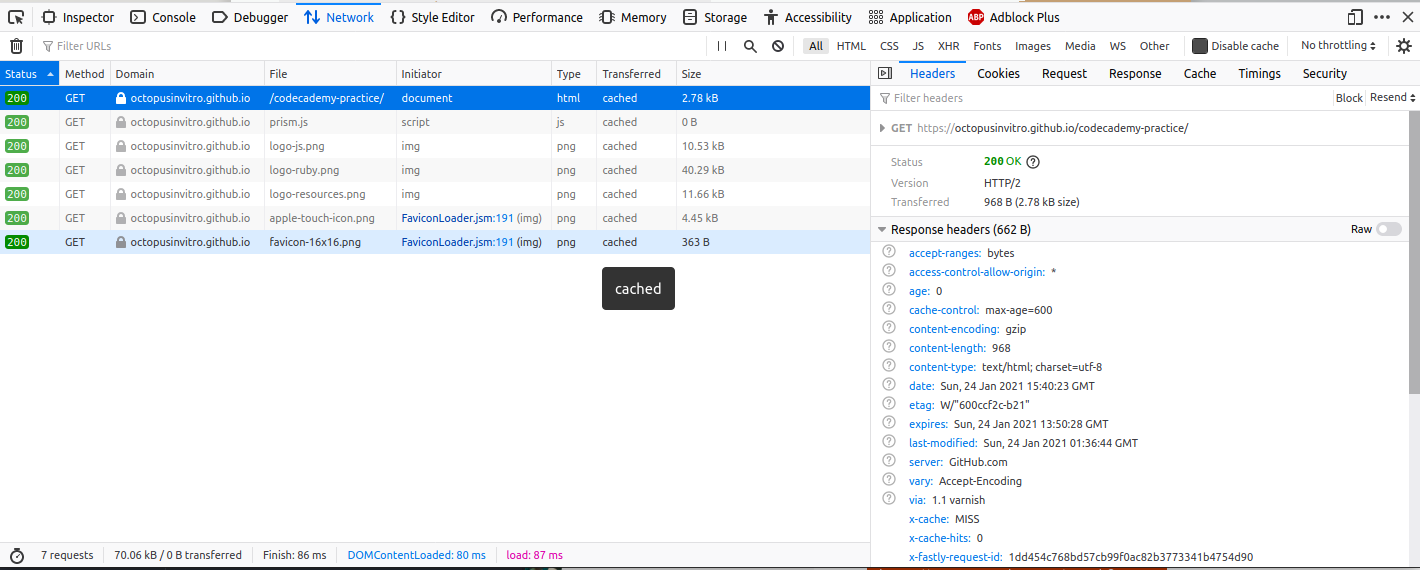This screenshot has width=1420, height=570.
Task: Open the Inspector panel
Action: tap(78, 17)
